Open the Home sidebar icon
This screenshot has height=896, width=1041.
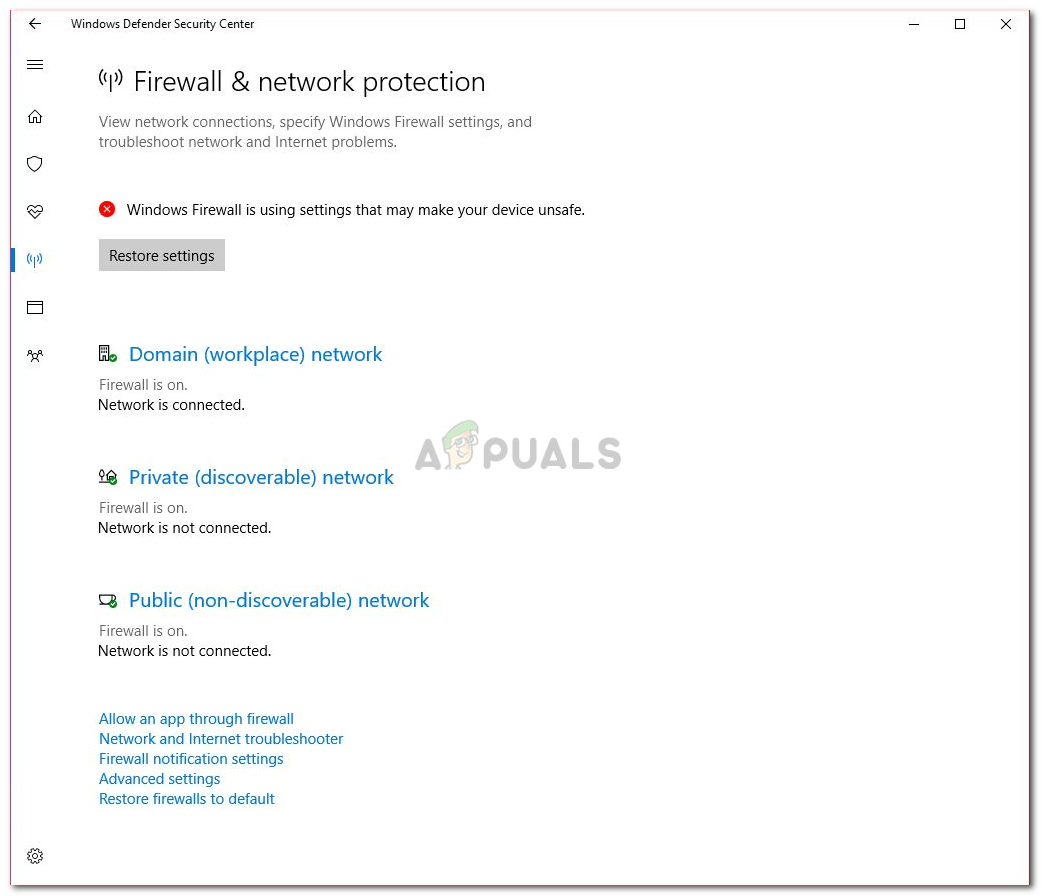35,117
